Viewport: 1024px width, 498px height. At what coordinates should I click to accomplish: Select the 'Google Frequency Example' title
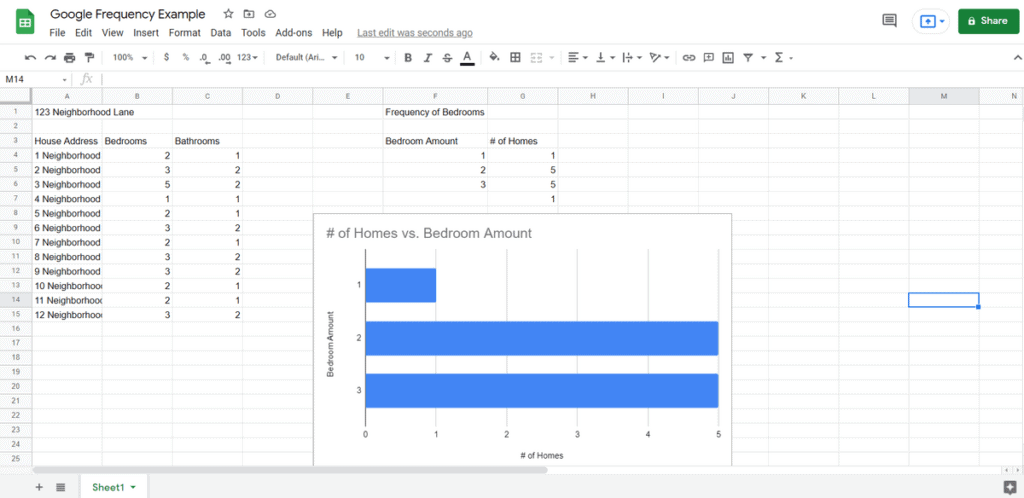128,14
